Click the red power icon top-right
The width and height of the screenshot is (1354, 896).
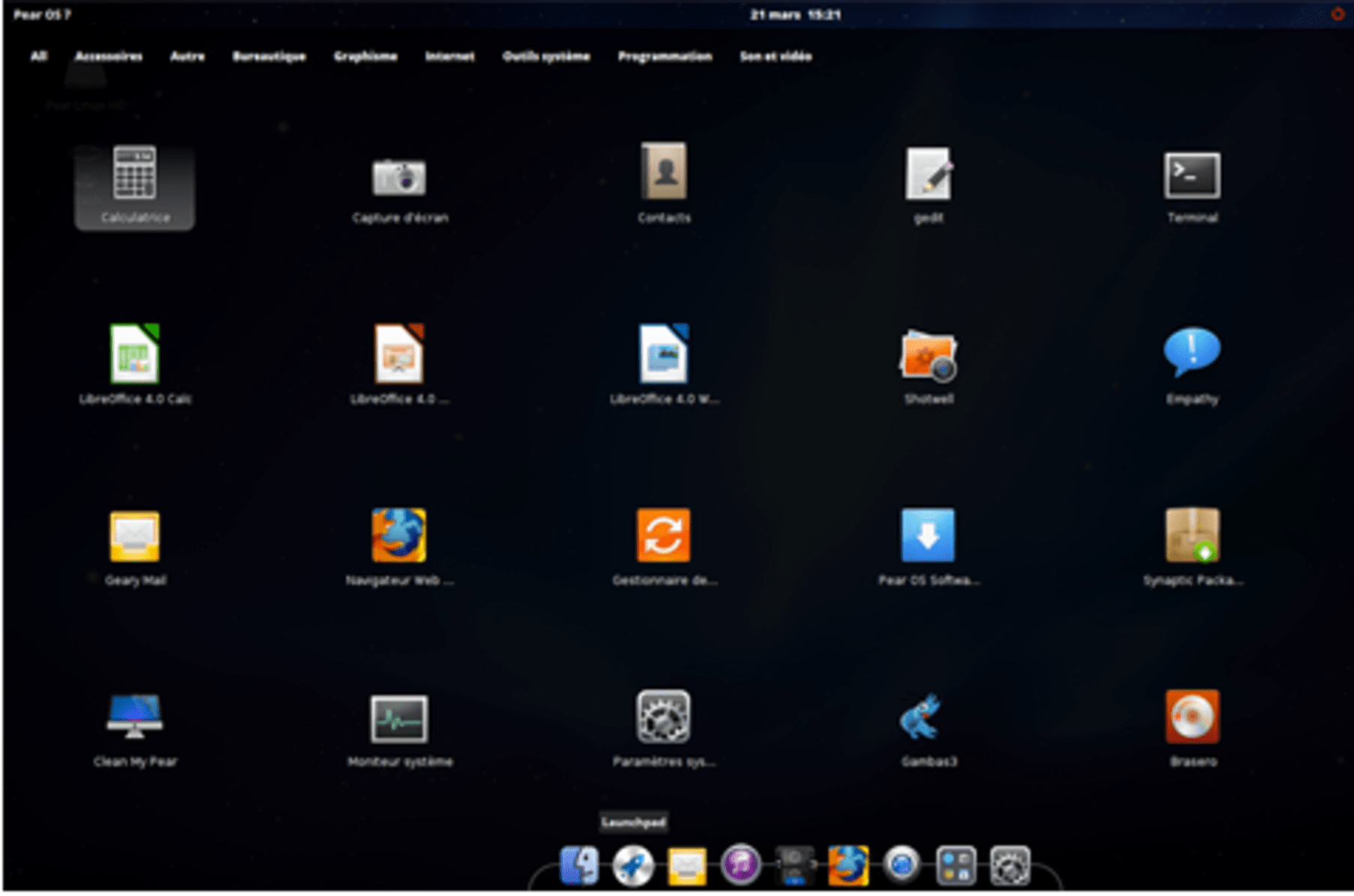click(1337, 14)
